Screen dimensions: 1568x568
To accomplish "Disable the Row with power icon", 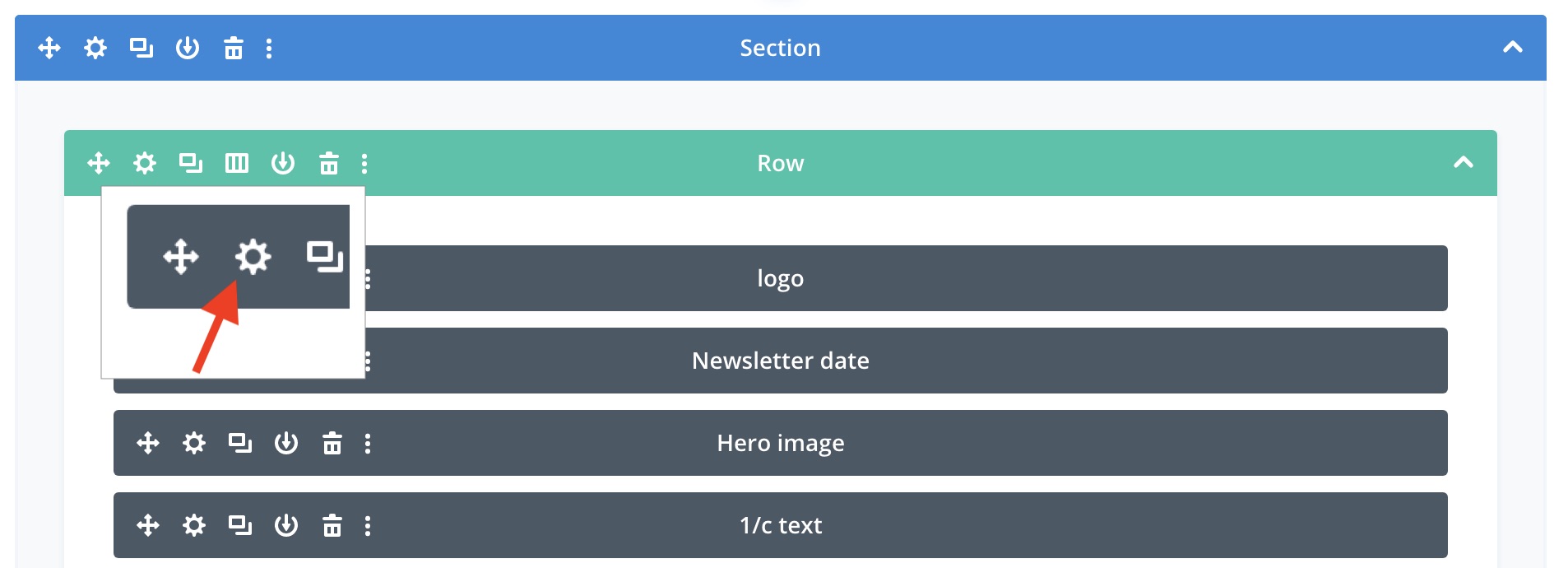I will point(283,163).
